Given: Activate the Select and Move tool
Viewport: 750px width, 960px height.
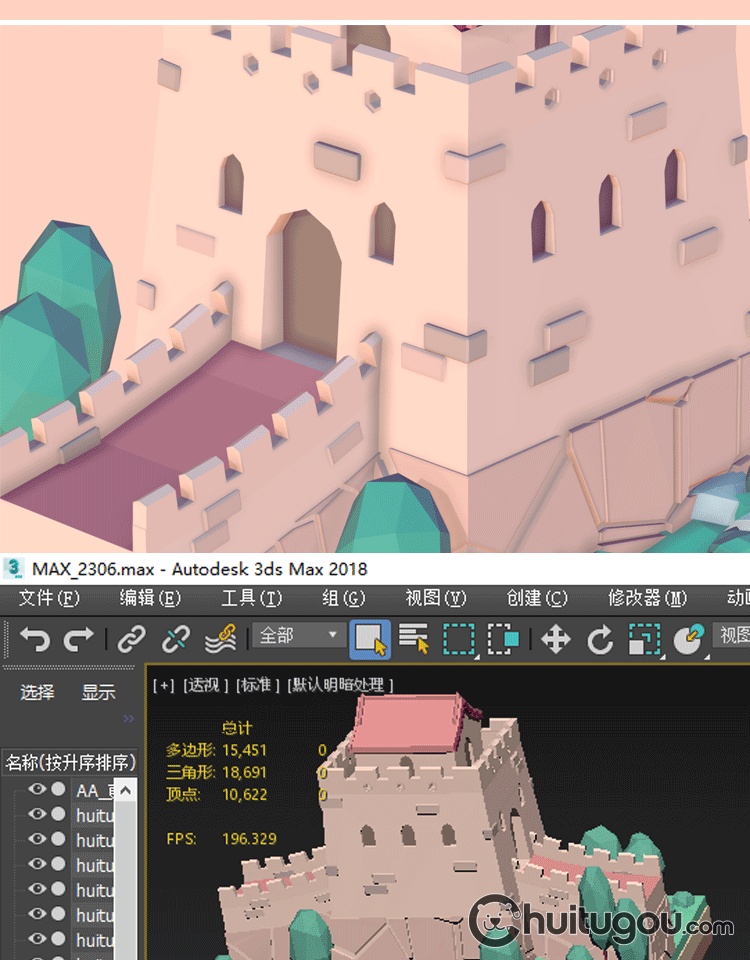Looking at the screenshot, I should click(555, 640).
